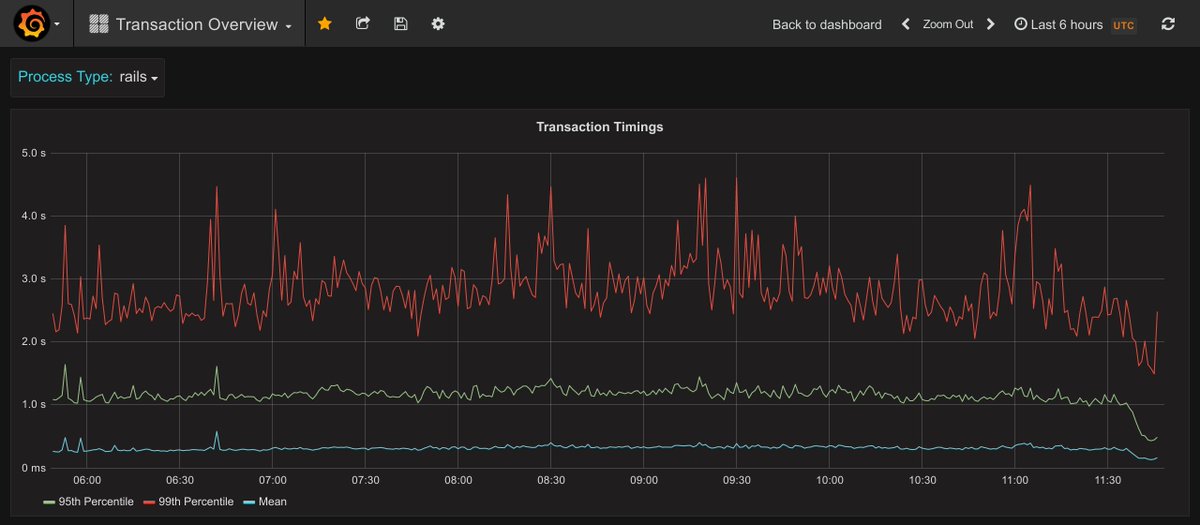Click the 08:30 x-axis label
This screenshot has height=525, width=1200.
coord(551,480)
